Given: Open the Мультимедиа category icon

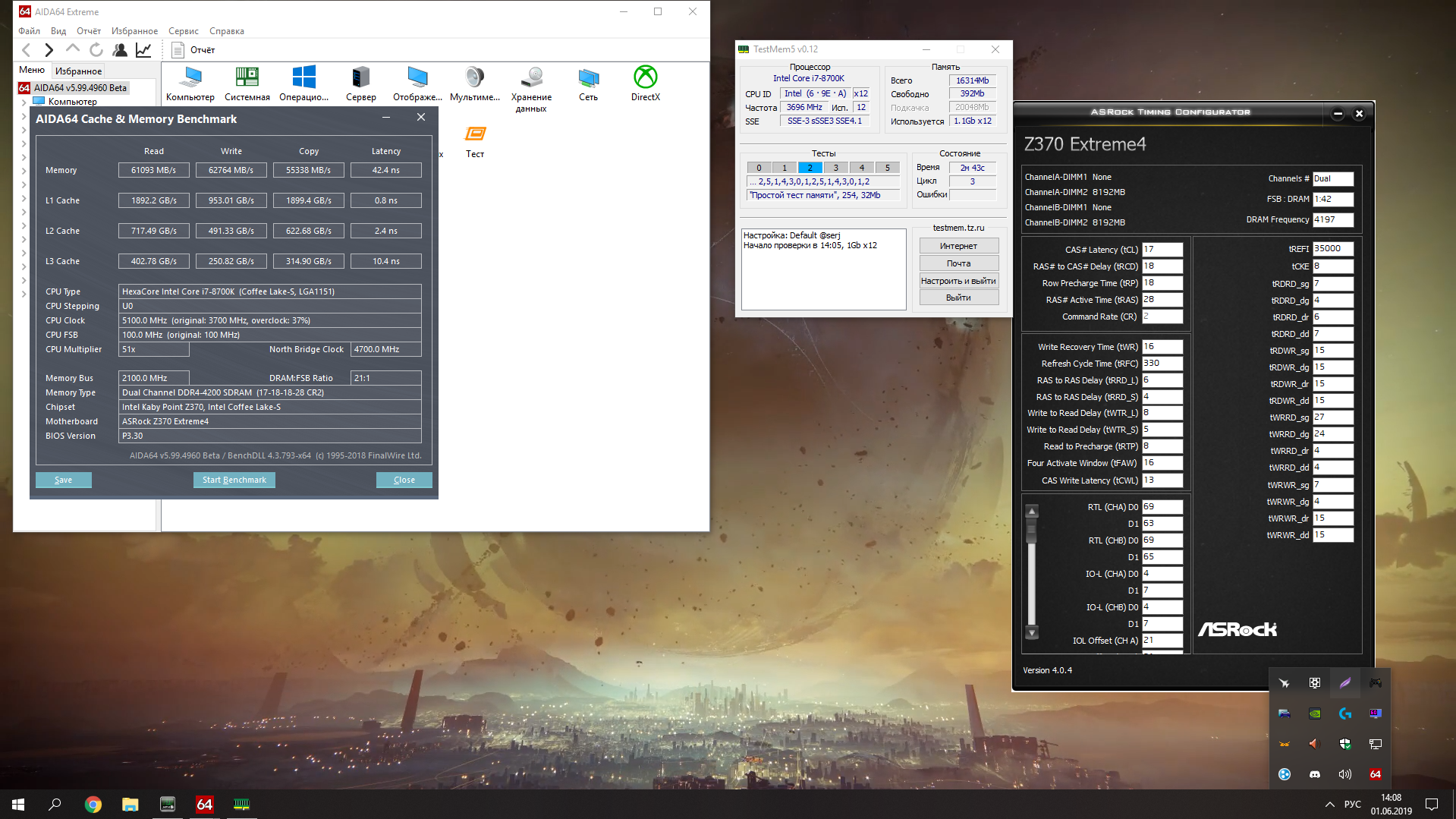Looking at the screenshot, I should [475, 83].
